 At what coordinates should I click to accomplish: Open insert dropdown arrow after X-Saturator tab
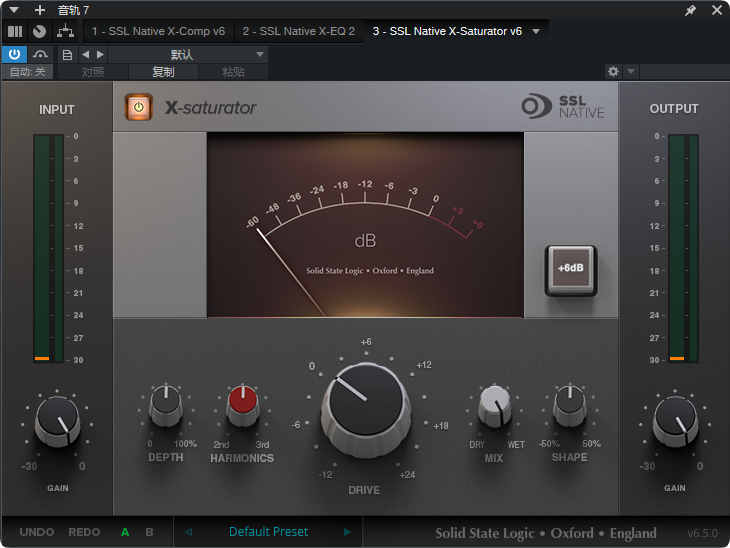click(536, 31)
